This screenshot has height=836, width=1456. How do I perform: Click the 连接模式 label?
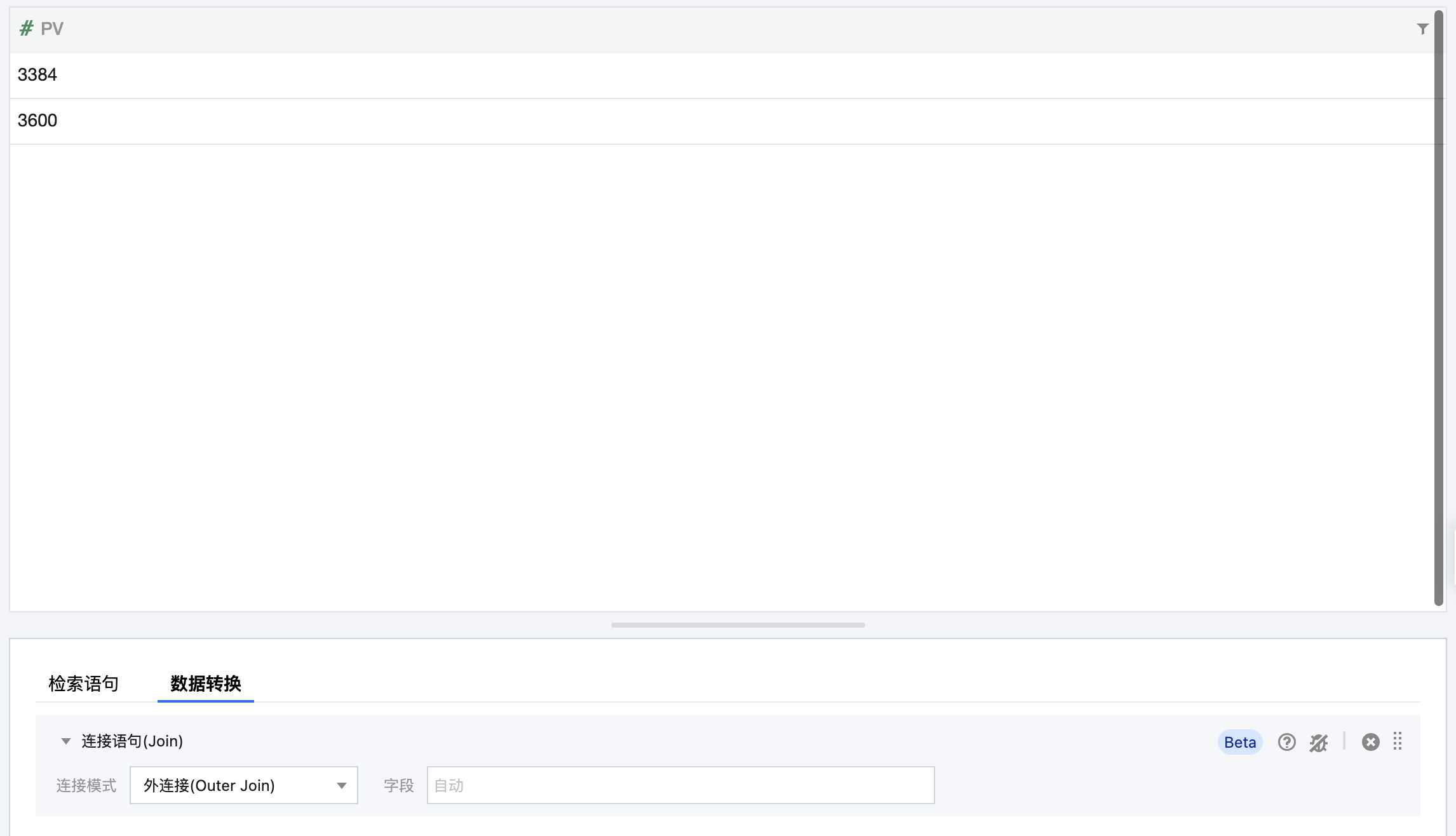coord(86,786)
